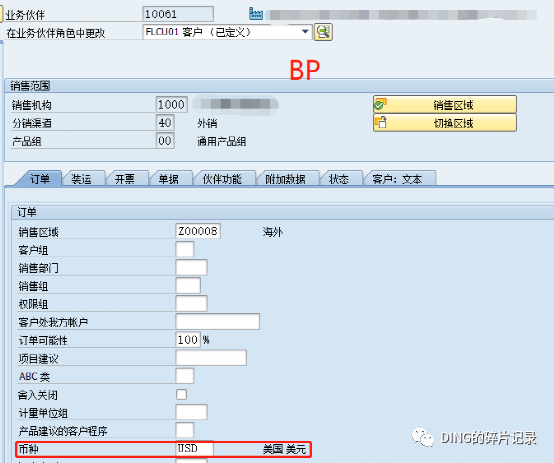Click the 权限组 input field
Viewport: 554px width, 463px height.
coord(191,304)
